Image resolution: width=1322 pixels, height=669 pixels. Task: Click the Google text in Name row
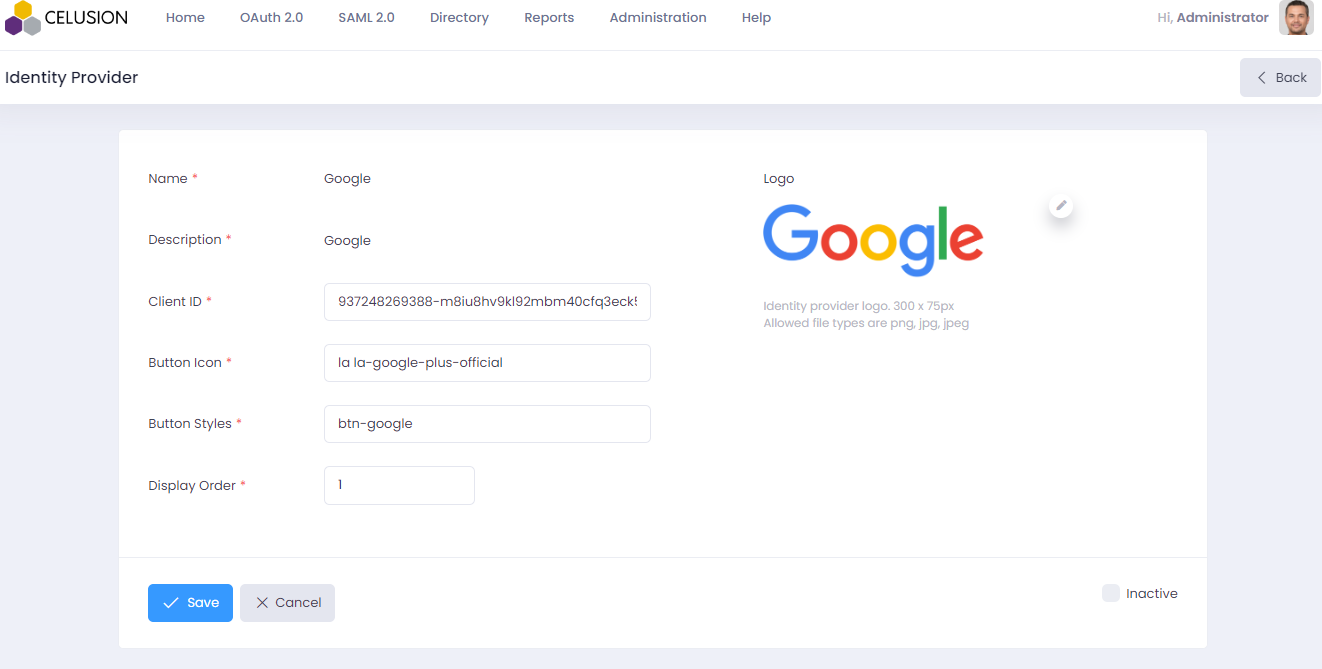click(347, 179)
